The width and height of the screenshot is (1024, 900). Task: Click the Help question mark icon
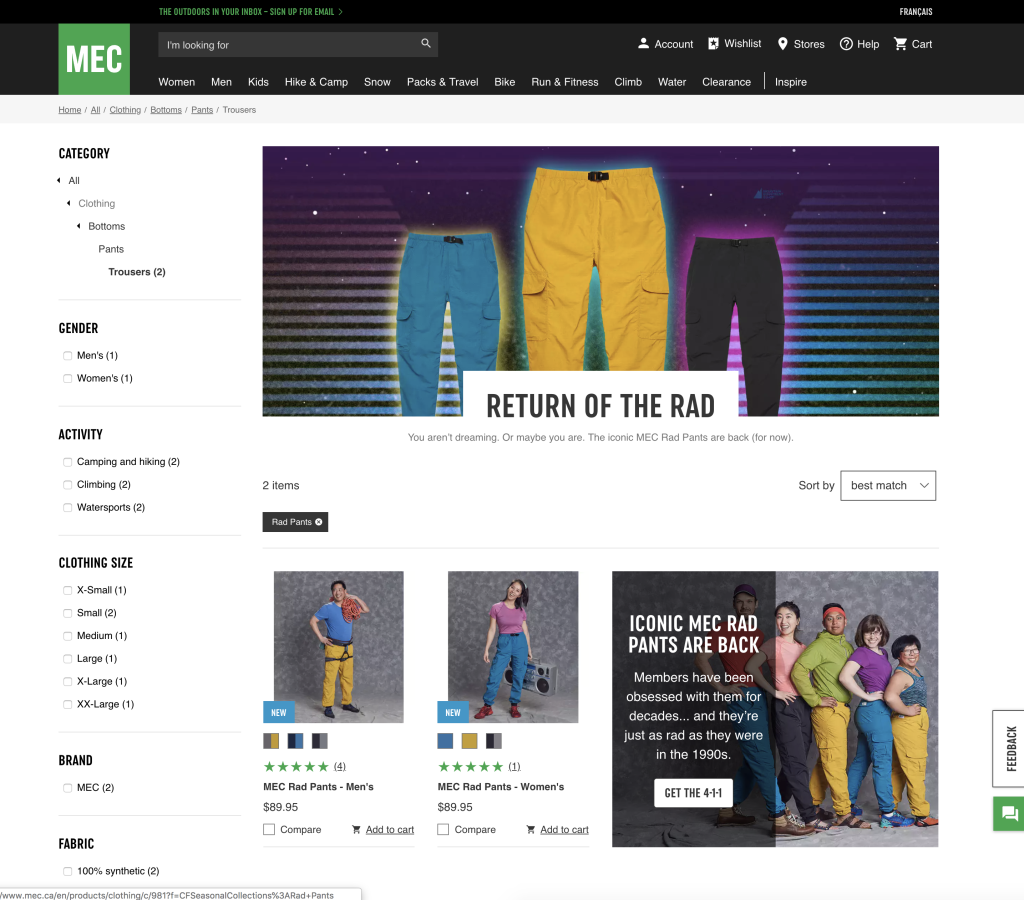pos(846,44)
